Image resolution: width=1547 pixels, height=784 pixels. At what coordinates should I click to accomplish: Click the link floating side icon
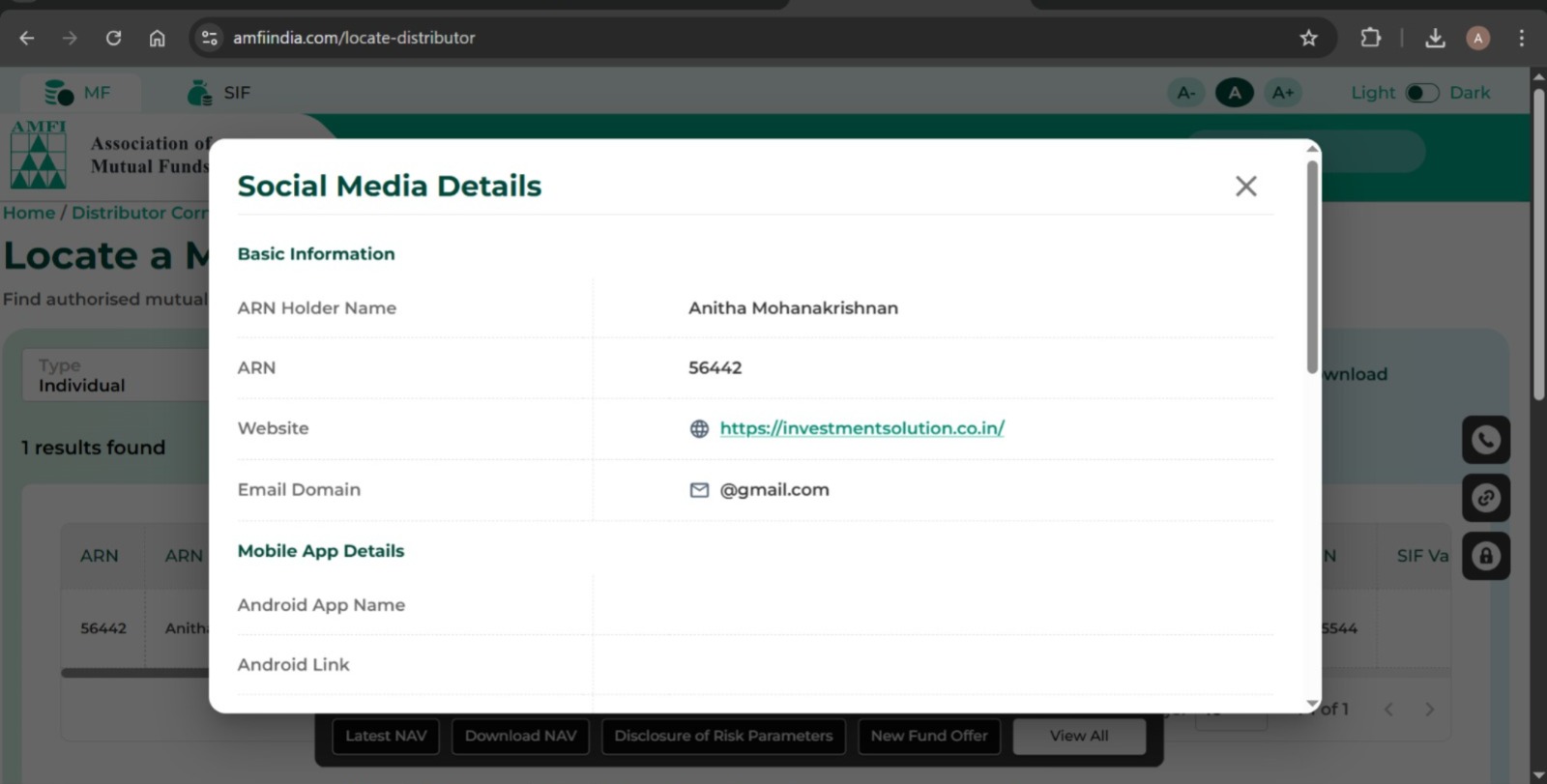coord(1486,498)
